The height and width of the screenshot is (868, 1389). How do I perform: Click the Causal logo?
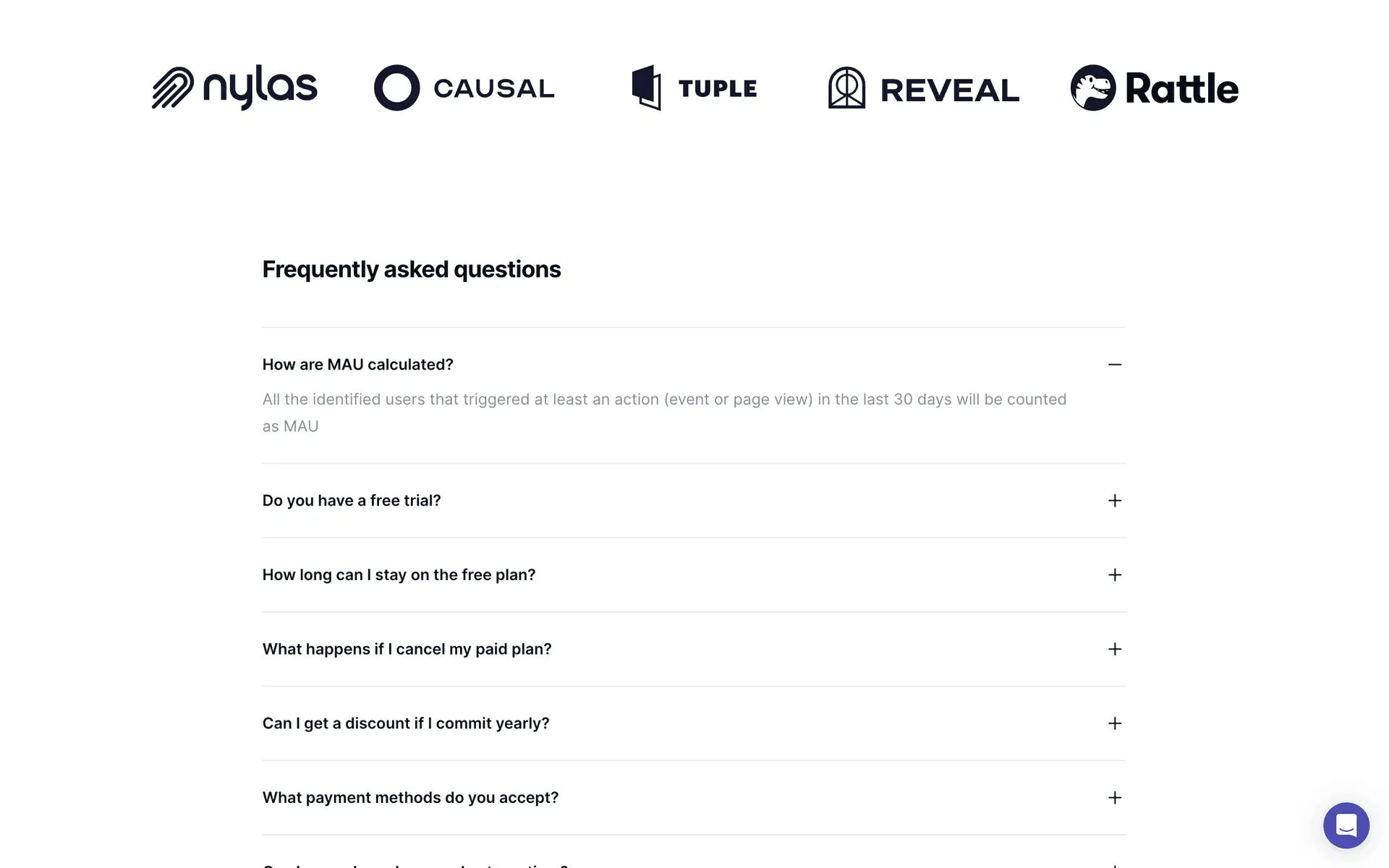tap(464, 88)
